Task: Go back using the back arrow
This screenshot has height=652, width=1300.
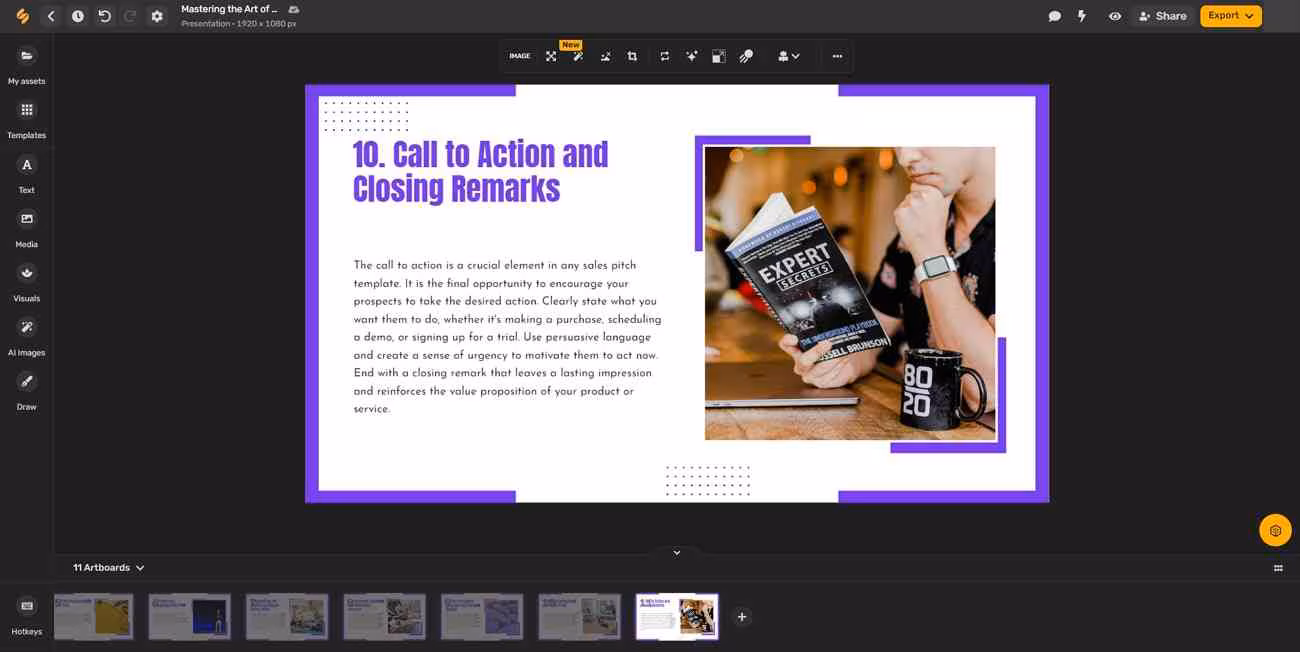Action: 51,16
